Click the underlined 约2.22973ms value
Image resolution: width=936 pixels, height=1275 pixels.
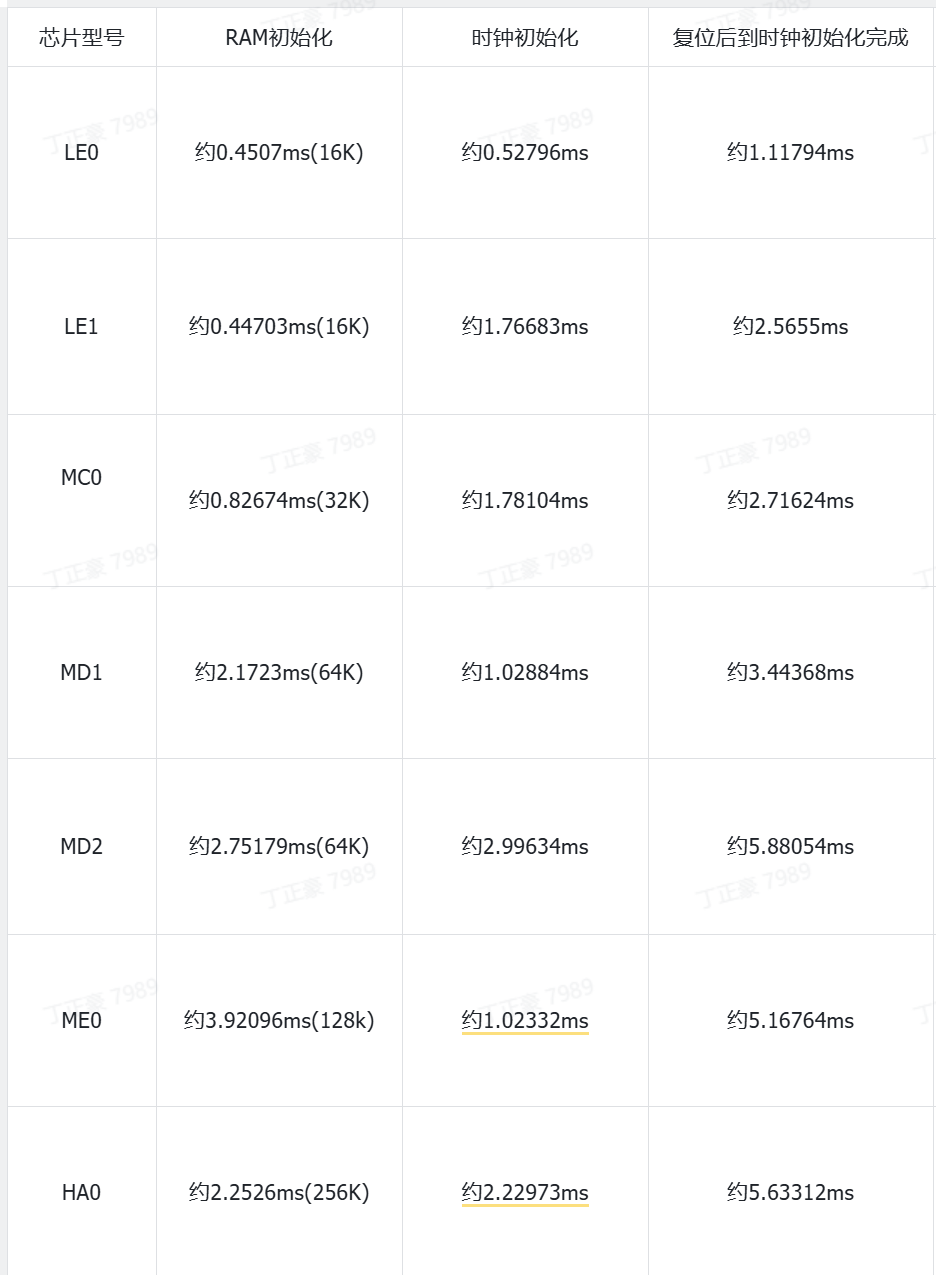coord(525,1193)
